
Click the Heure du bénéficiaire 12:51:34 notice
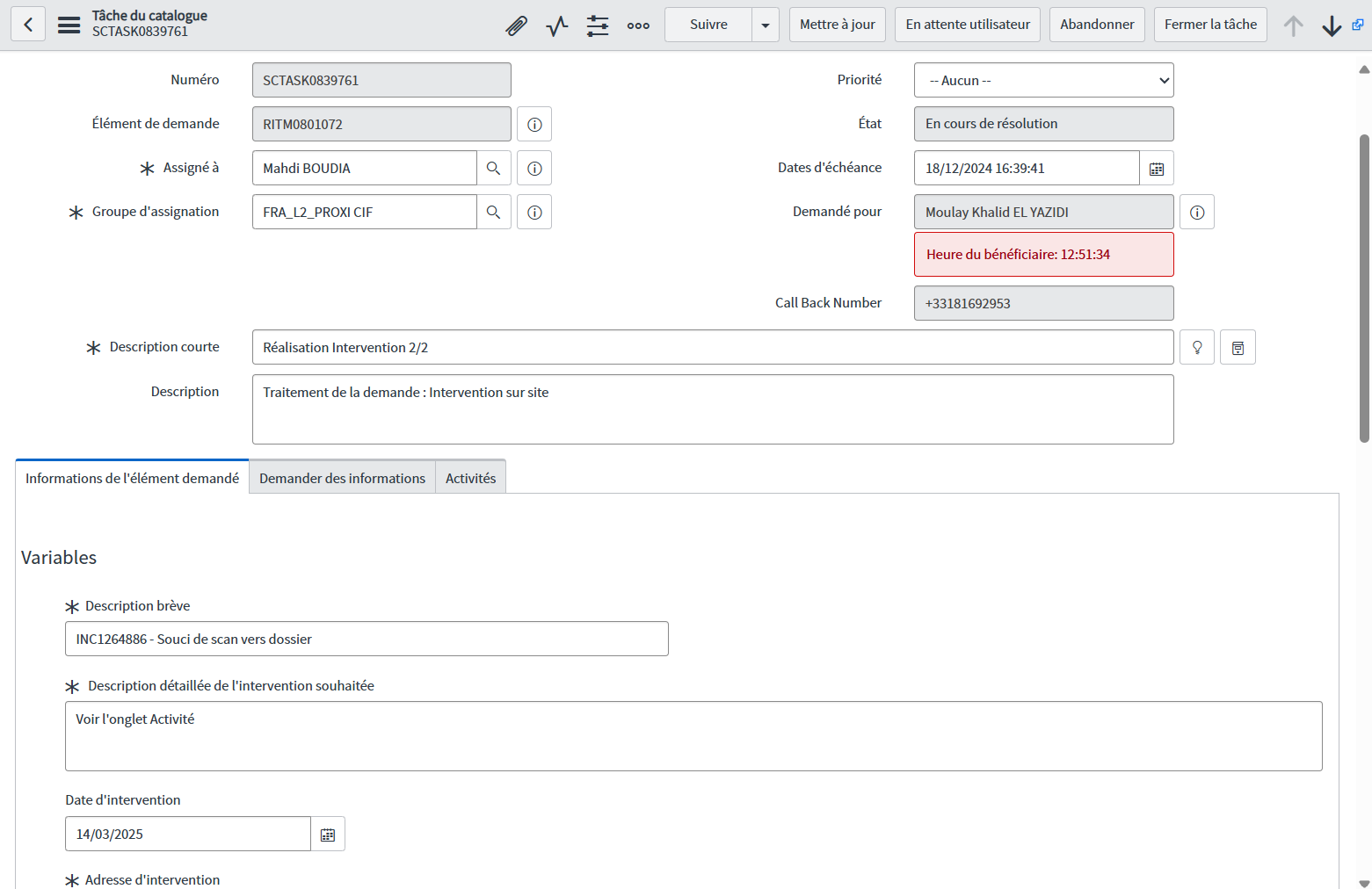[x=1044, y=255]
